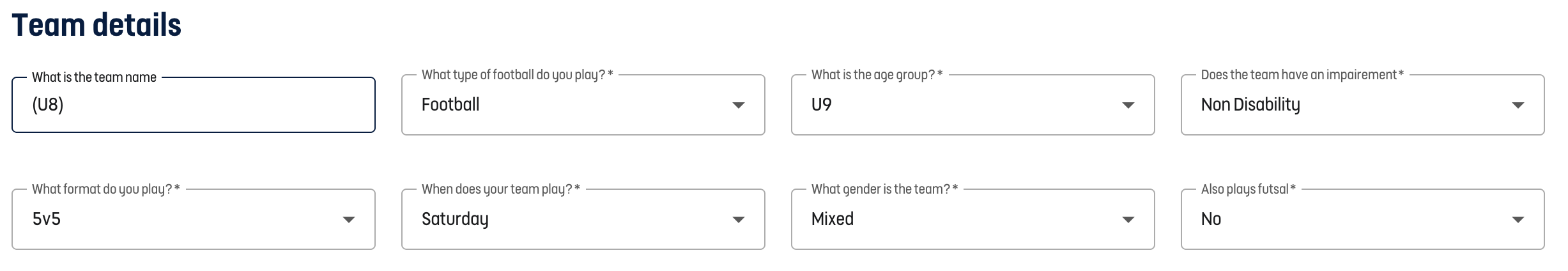Expand the team gender select showing Mixed
1568x271 pixels.
point(972,219)
